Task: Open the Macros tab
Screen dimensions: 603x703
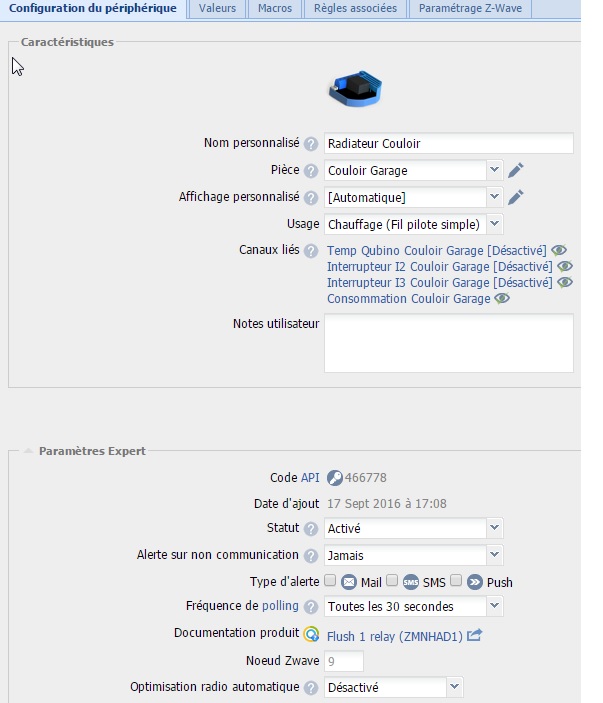Action: pos(275,8)
